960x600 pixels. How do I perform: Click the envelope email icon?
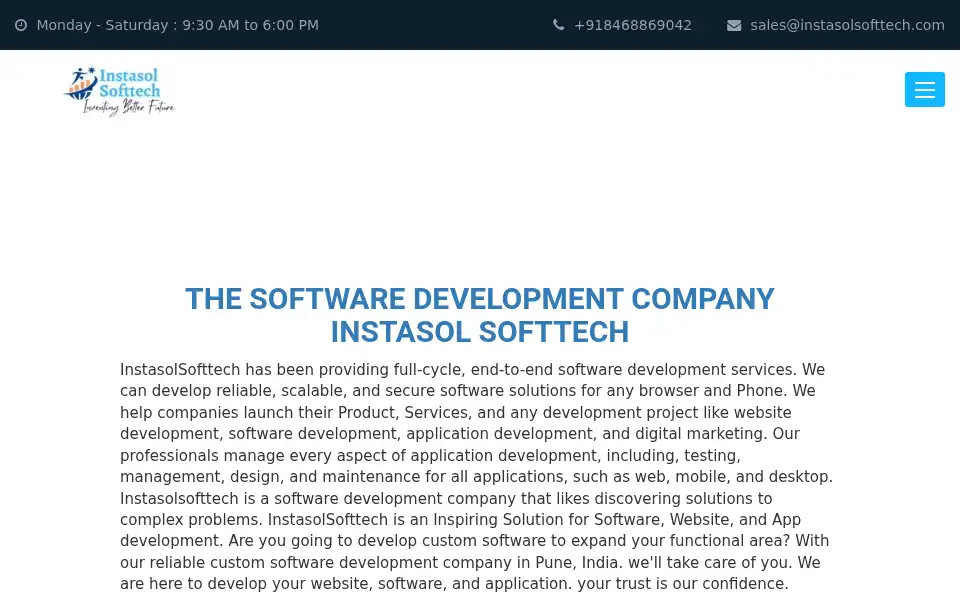tap(734, 25)
